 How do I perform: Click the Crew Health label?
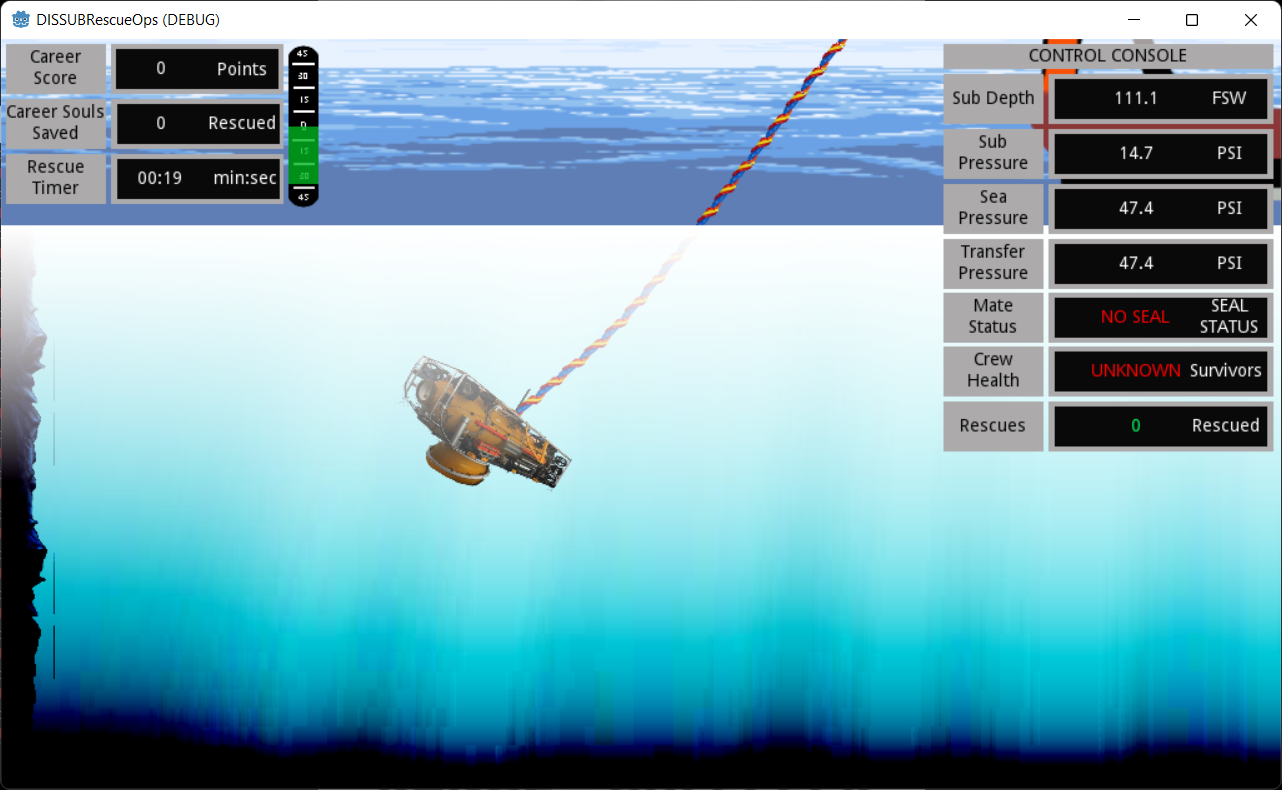(993, 370)
